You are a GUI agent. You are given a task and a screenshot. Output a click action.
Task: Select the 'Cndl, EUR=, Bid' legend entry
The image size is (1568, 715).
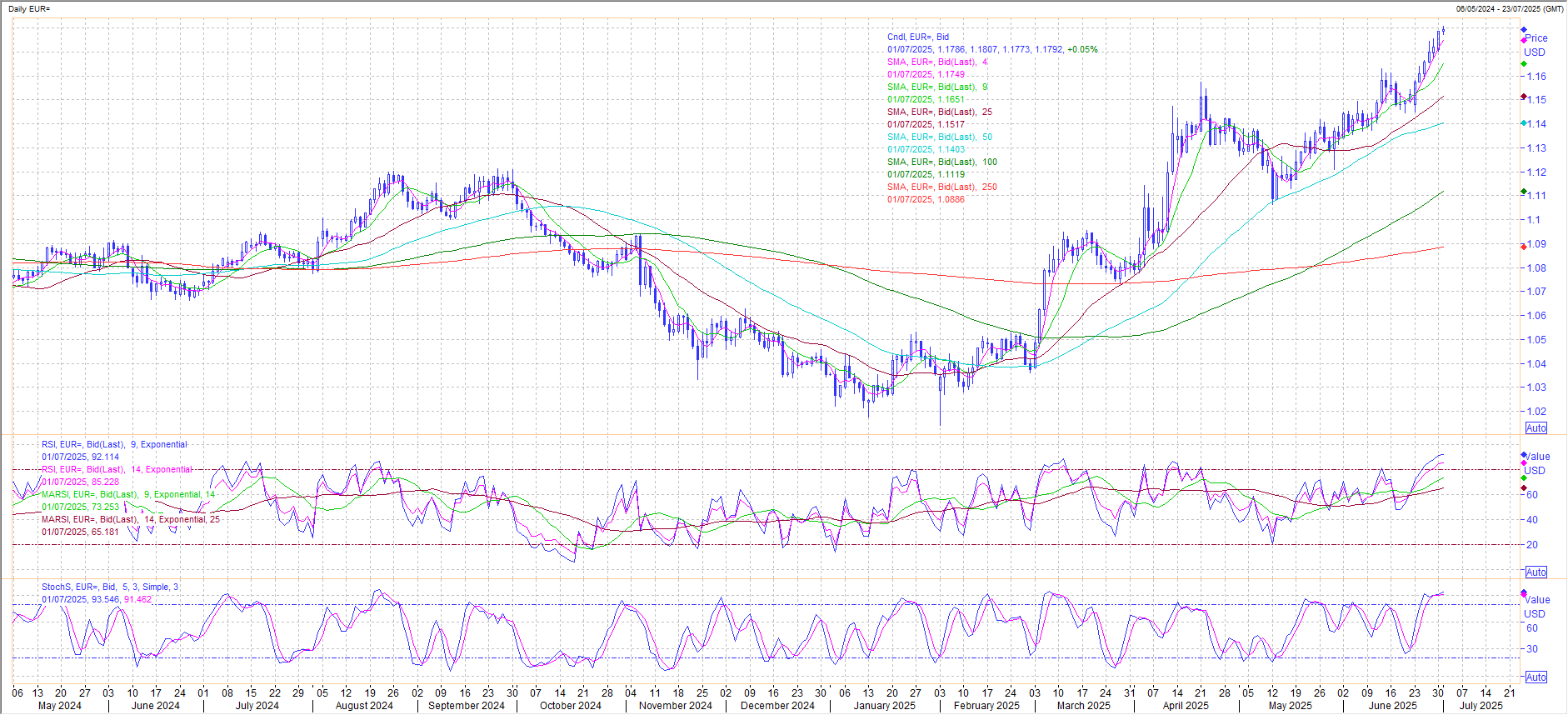click(x=917, y=37)
